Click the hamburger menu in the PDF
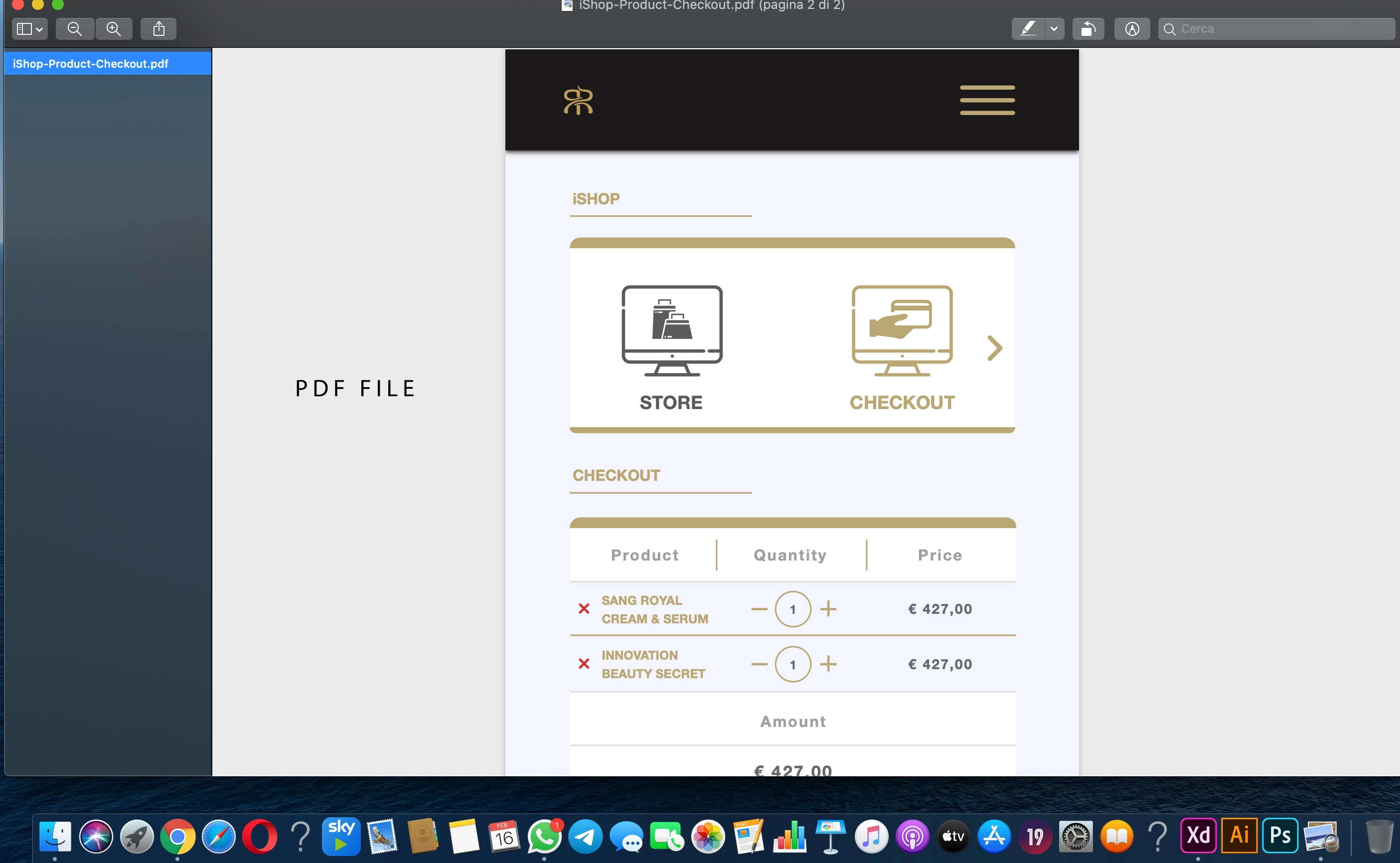The image size is (1400, 863). coord(987,101)
